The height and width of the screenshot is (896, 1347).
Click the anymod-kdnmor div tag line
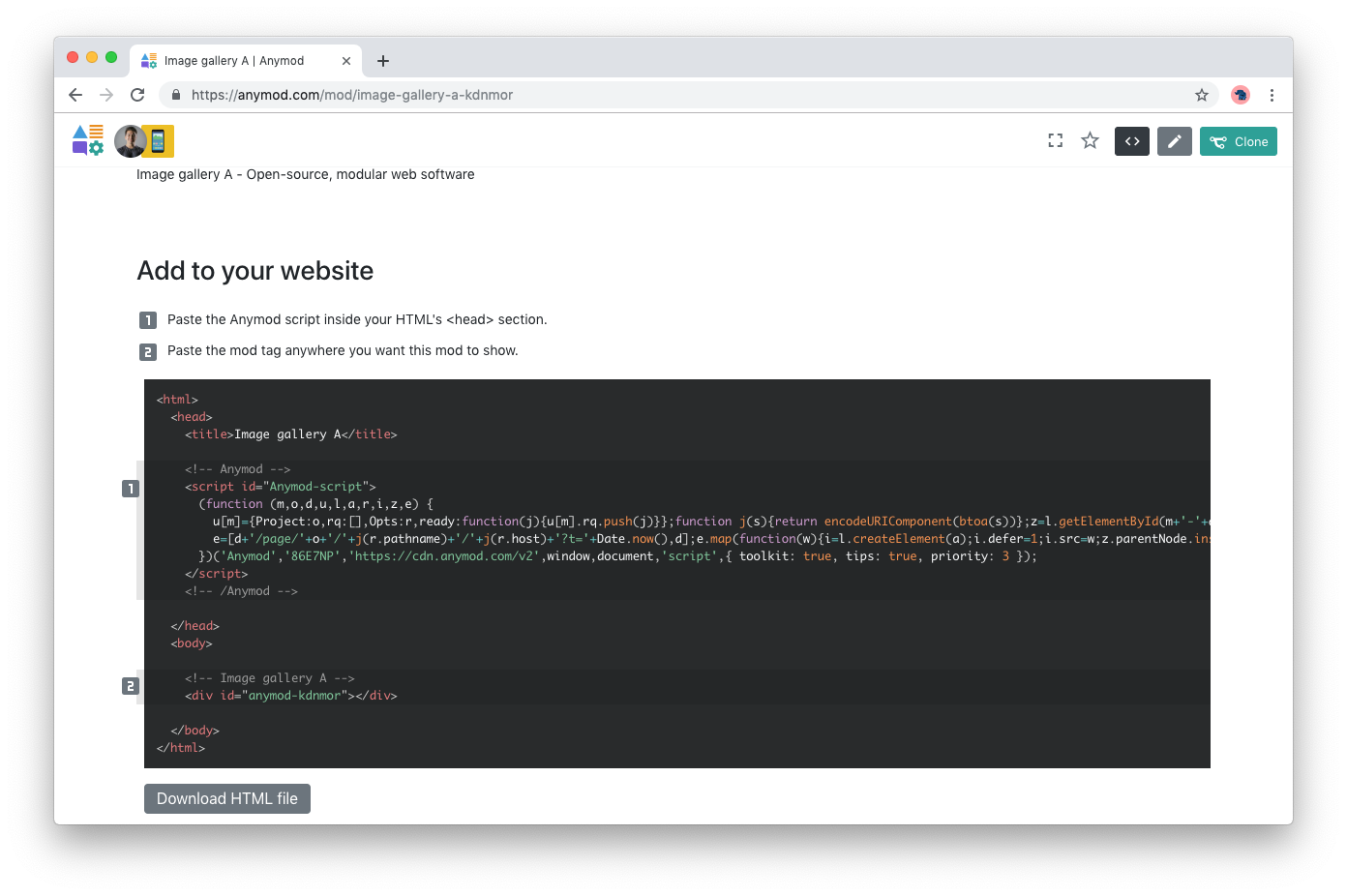[x=291, y=696]
